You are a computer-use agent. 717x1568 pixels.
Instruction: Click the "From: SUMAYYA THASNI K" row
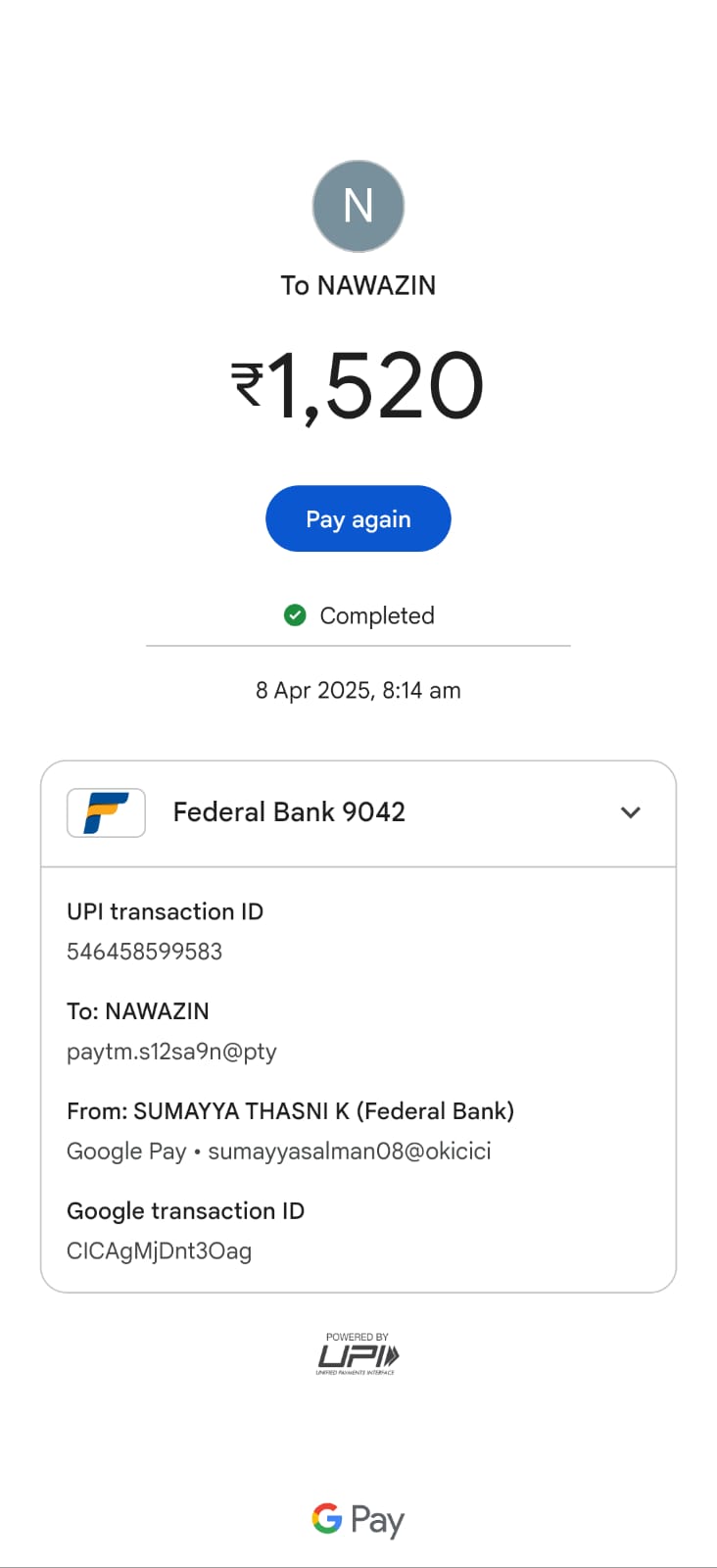pos(290,1111)
